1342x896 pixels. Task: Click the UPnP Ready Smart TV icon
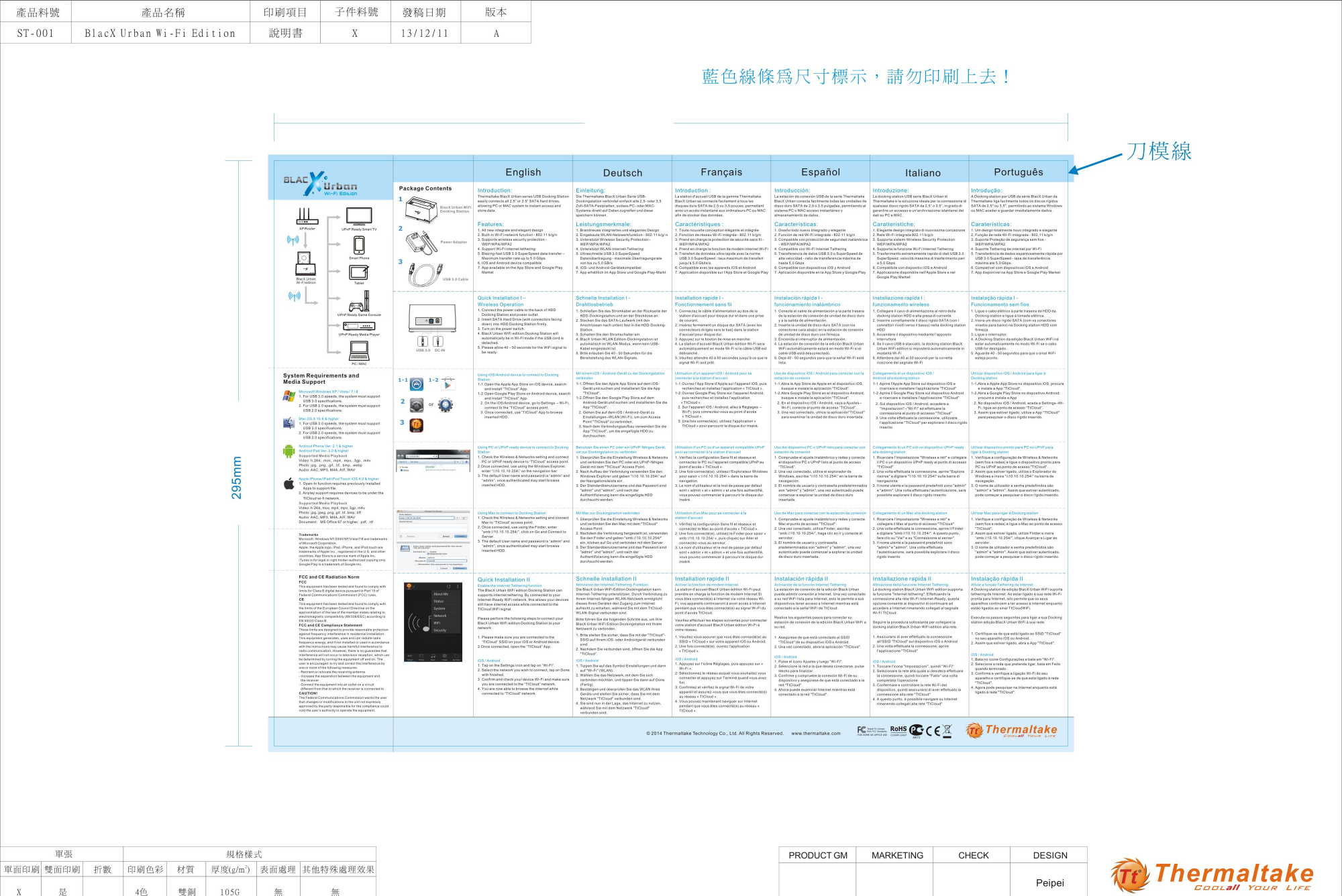tap(359, 217)
